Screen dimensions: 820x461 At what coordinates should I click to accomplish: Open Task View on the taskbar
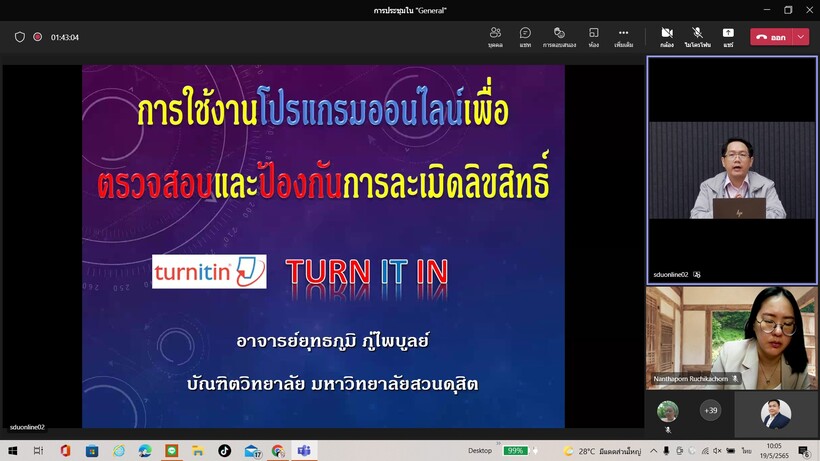tap(38, 451)
